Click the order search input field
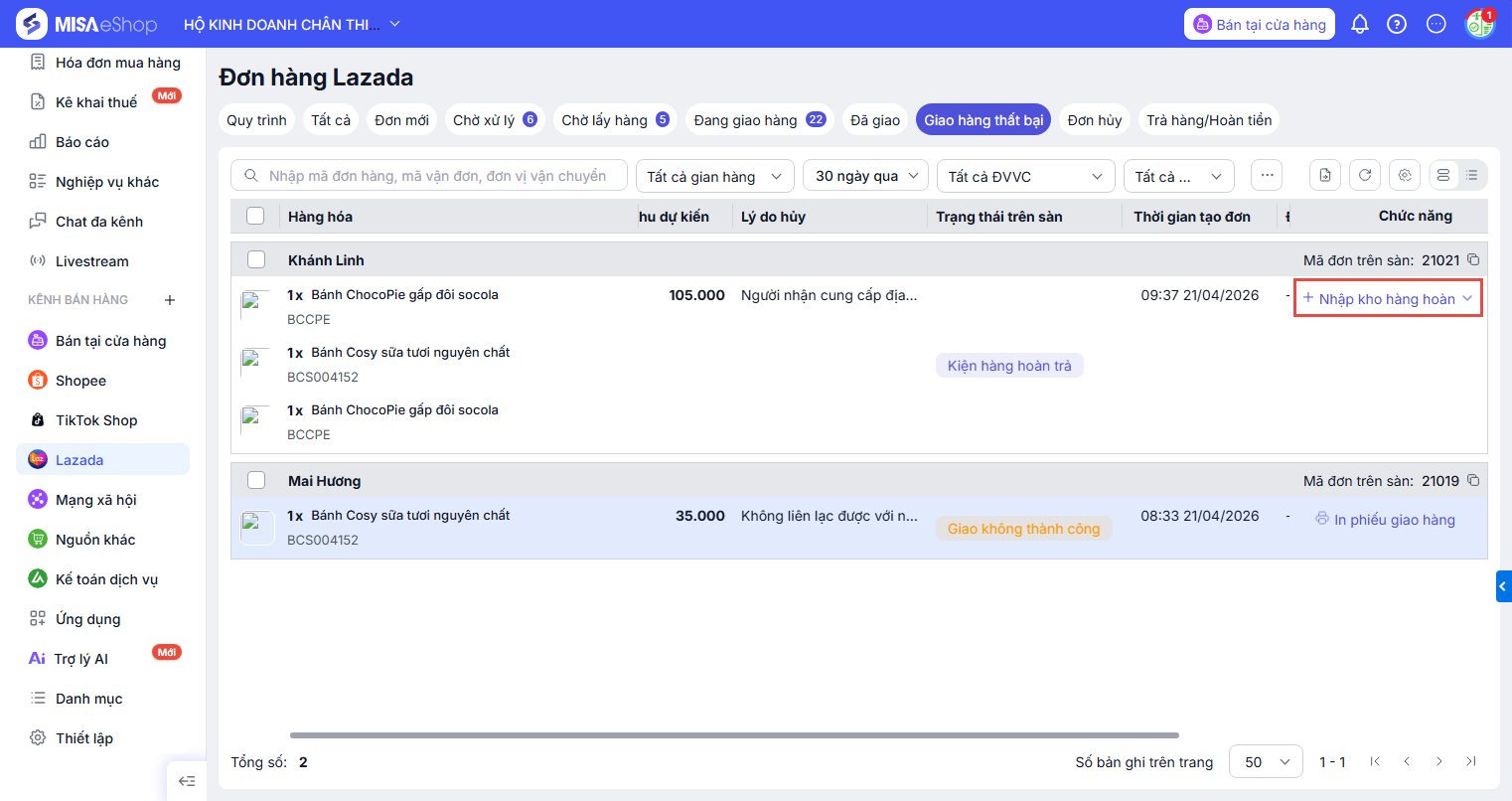The image size is (1512, 801). [437, 176]
